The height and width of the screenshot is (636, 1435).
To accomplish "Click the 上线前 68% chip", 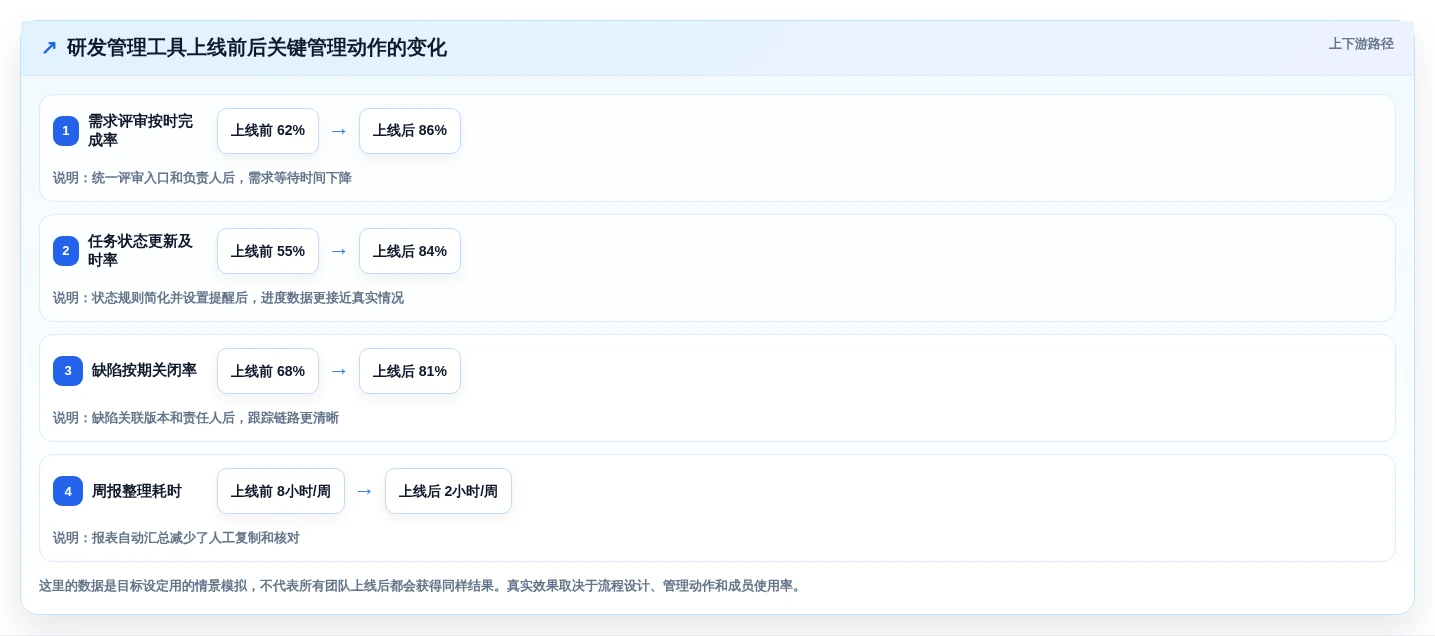I will coord(268,371).
